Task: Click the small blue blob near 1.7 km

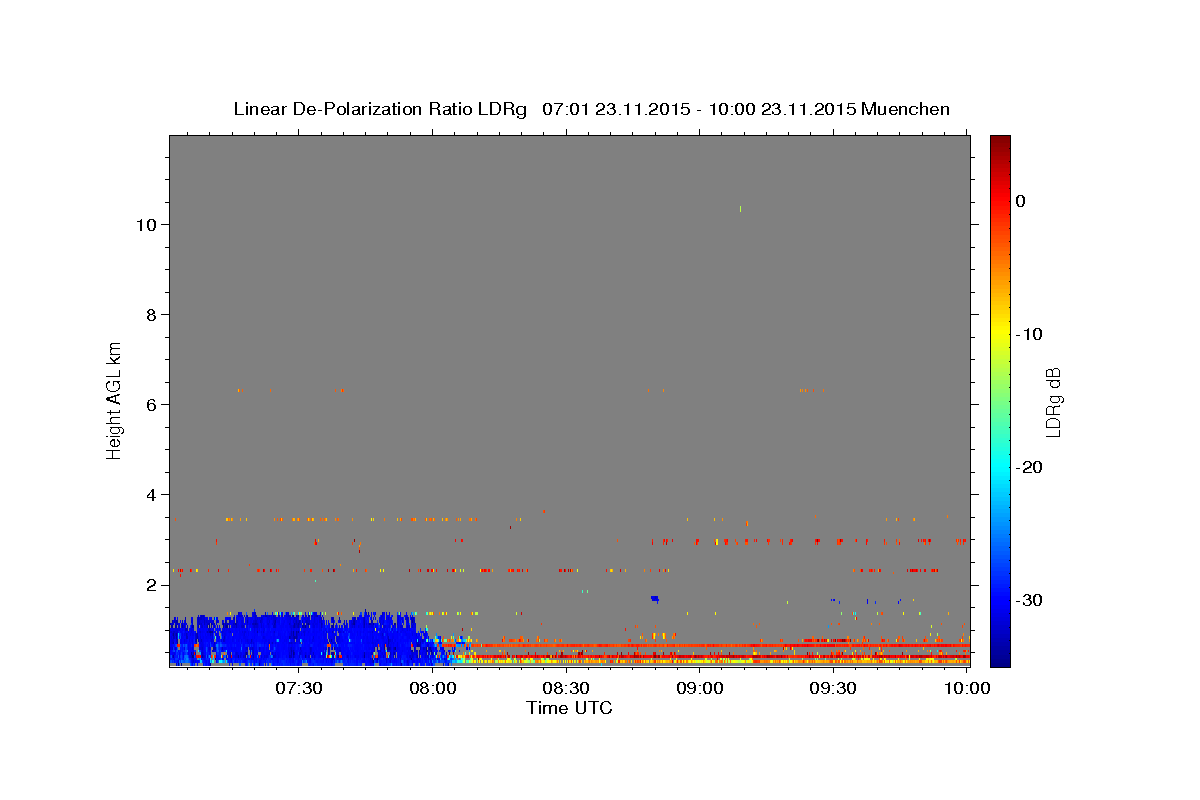Action: point(655,598)
